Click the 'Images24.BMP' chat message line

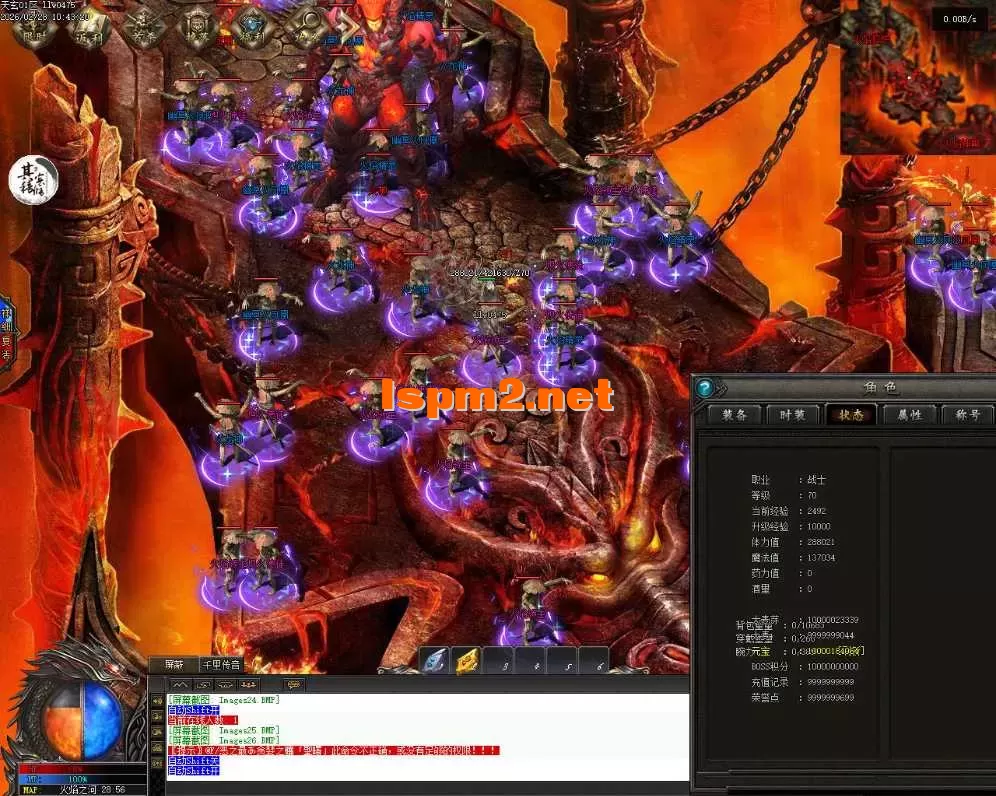[223, 699]
